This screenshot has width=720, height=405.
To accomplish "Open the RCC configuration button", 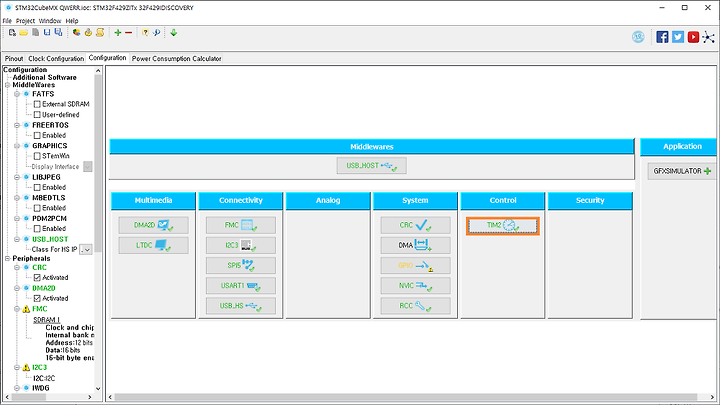I will click(x=415, y=306).
